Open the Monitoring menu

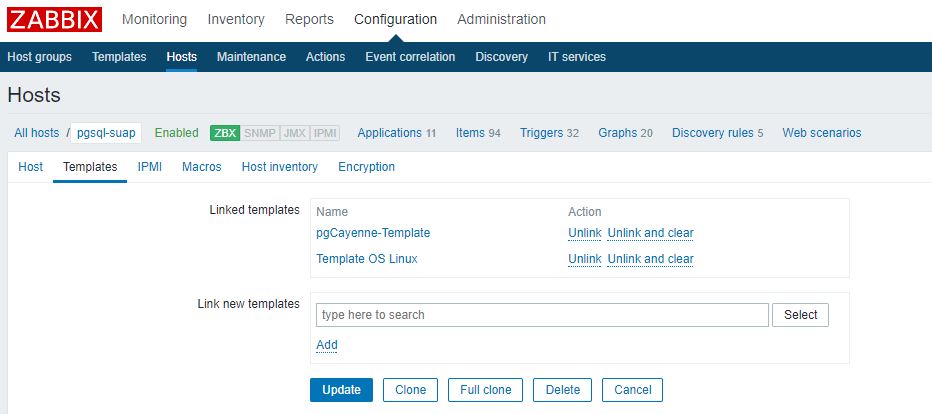pyautogui.click(x=155, y=19)
